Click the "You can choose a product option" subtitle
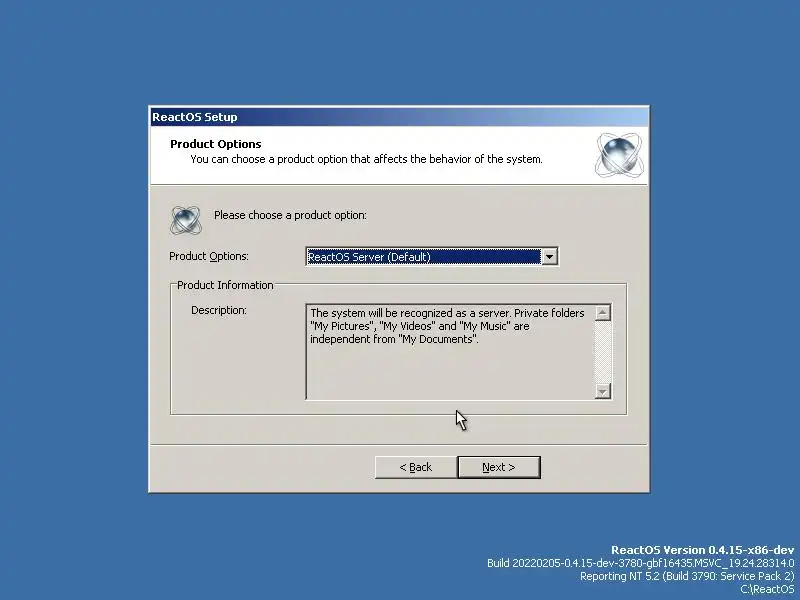800x600 pixels. tap(366, 159)
